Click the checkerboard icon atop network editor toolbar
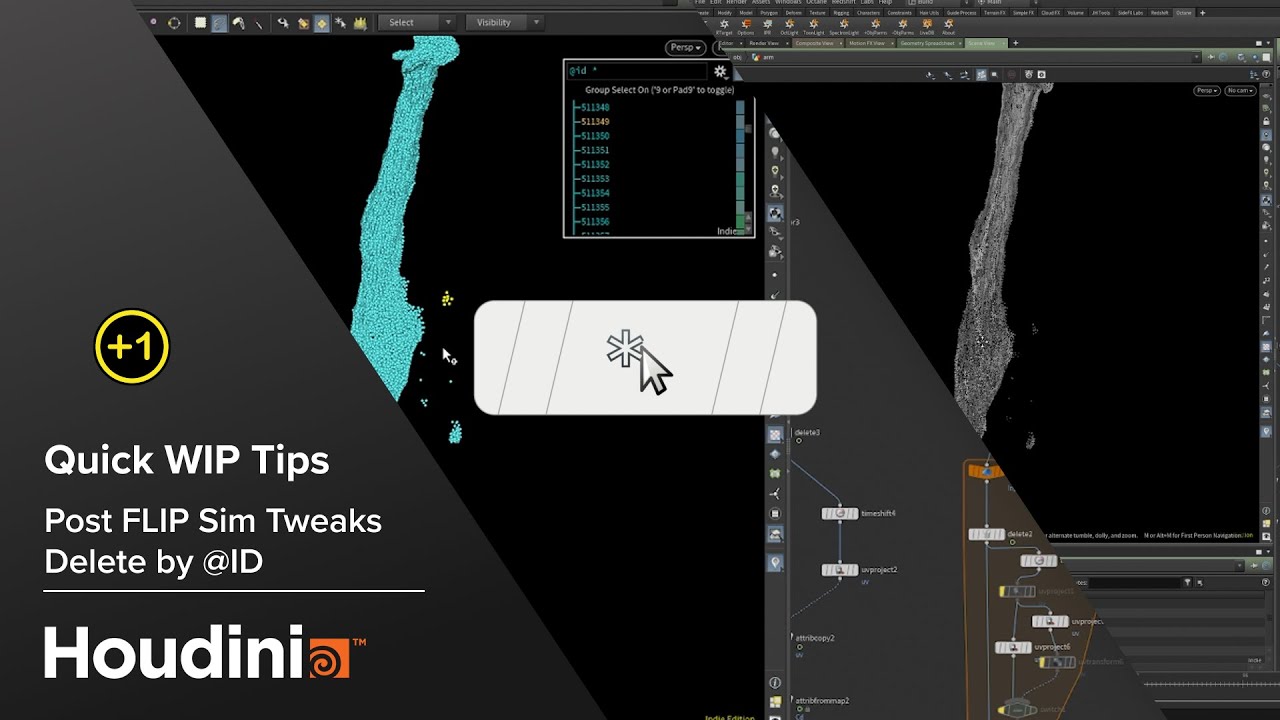This screenshot has height=720, width=1280. [x=775, y=435]
